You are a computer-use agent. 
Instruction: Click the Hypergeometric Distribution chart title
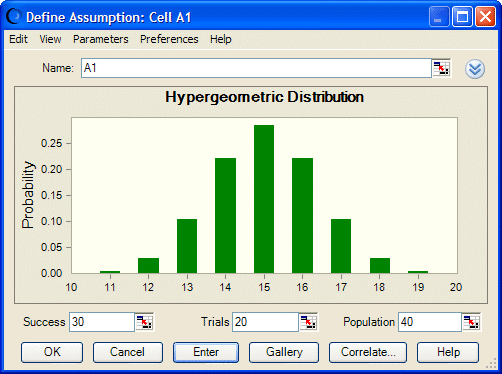265,97
